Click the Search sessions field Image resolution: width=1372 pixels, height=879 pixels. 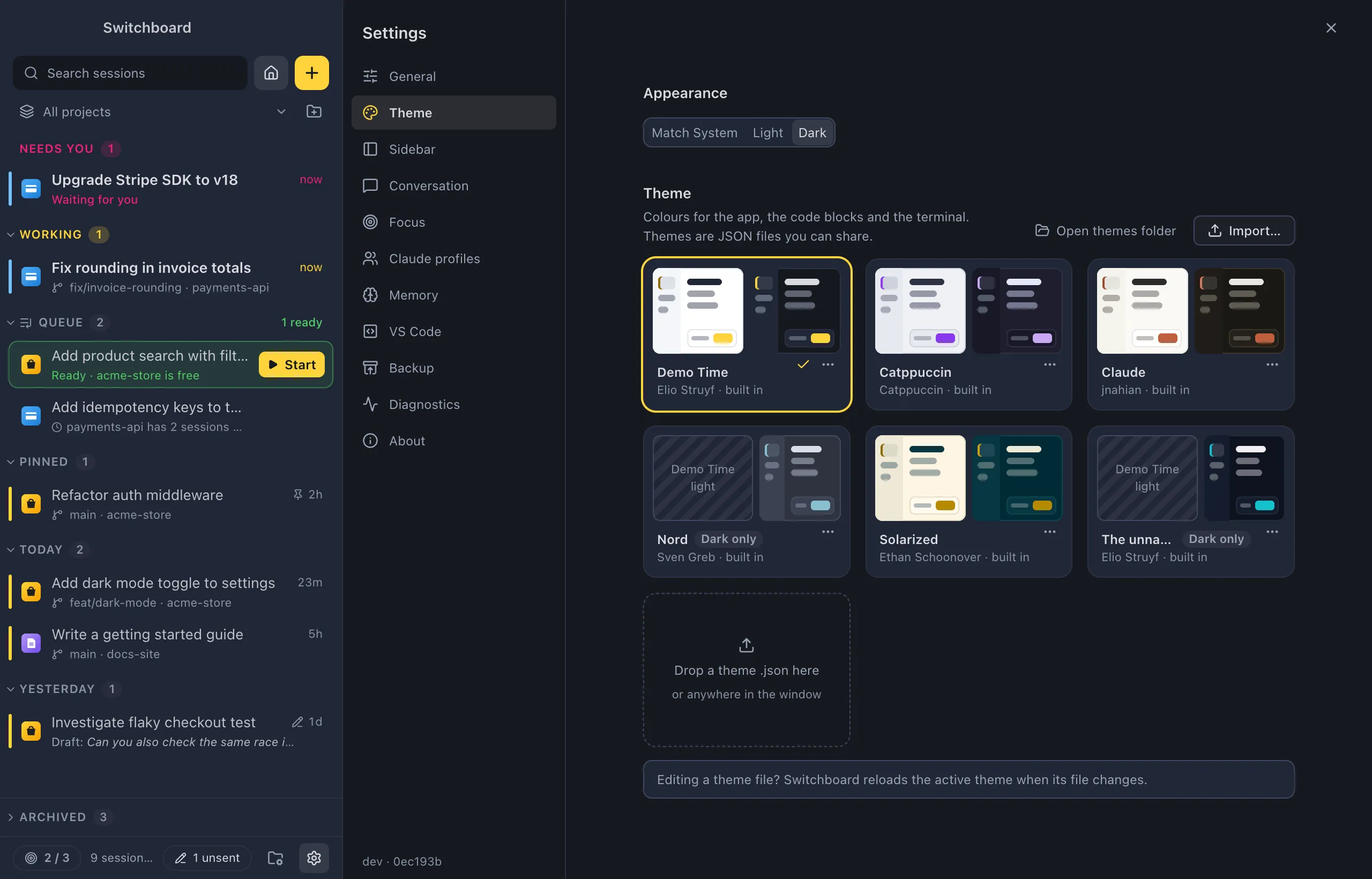click(x=130, y=73)
